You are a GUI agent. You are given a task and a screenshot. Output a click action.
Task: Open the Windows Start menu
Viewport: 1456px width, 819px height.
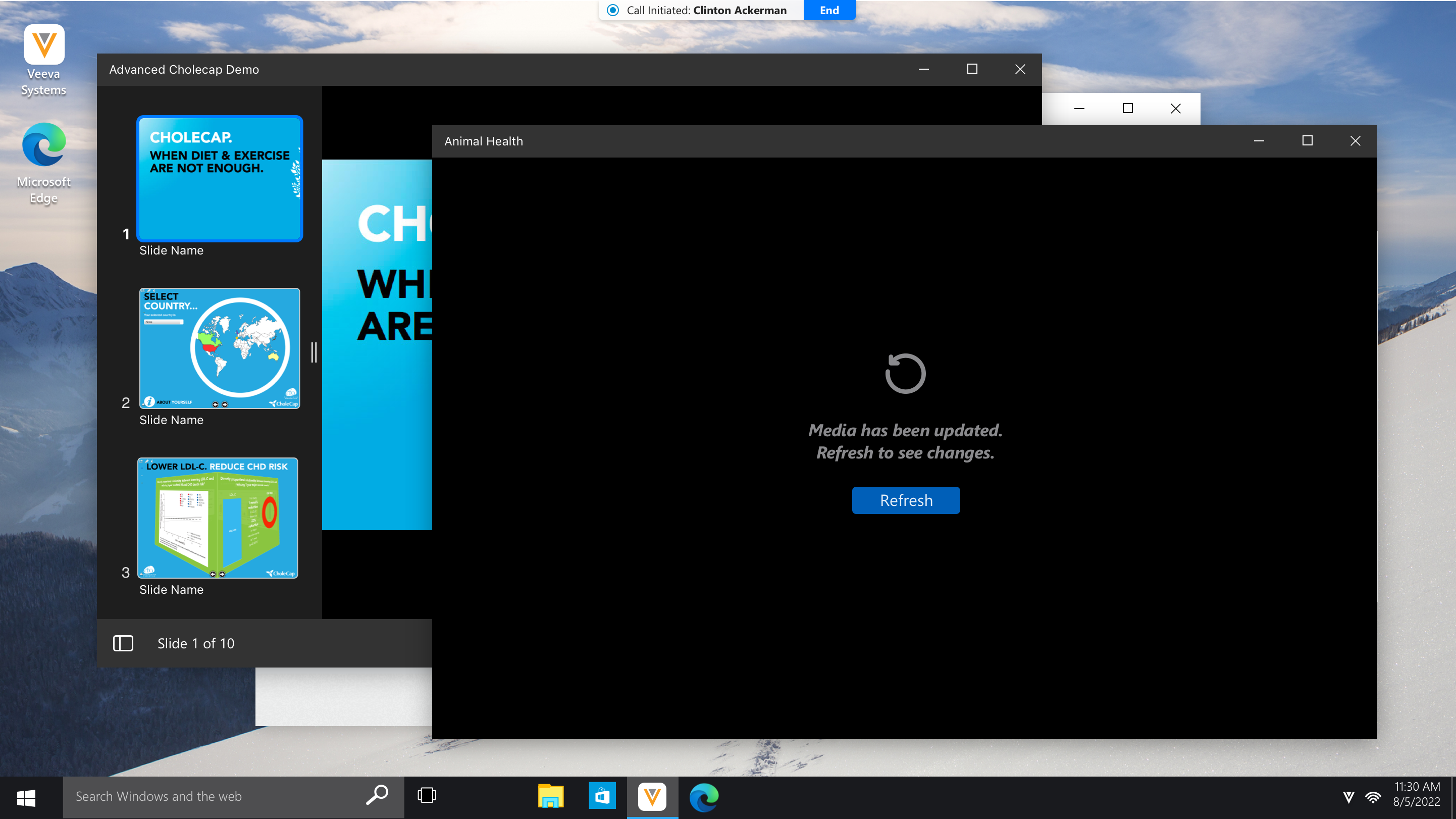coord(26,797)
